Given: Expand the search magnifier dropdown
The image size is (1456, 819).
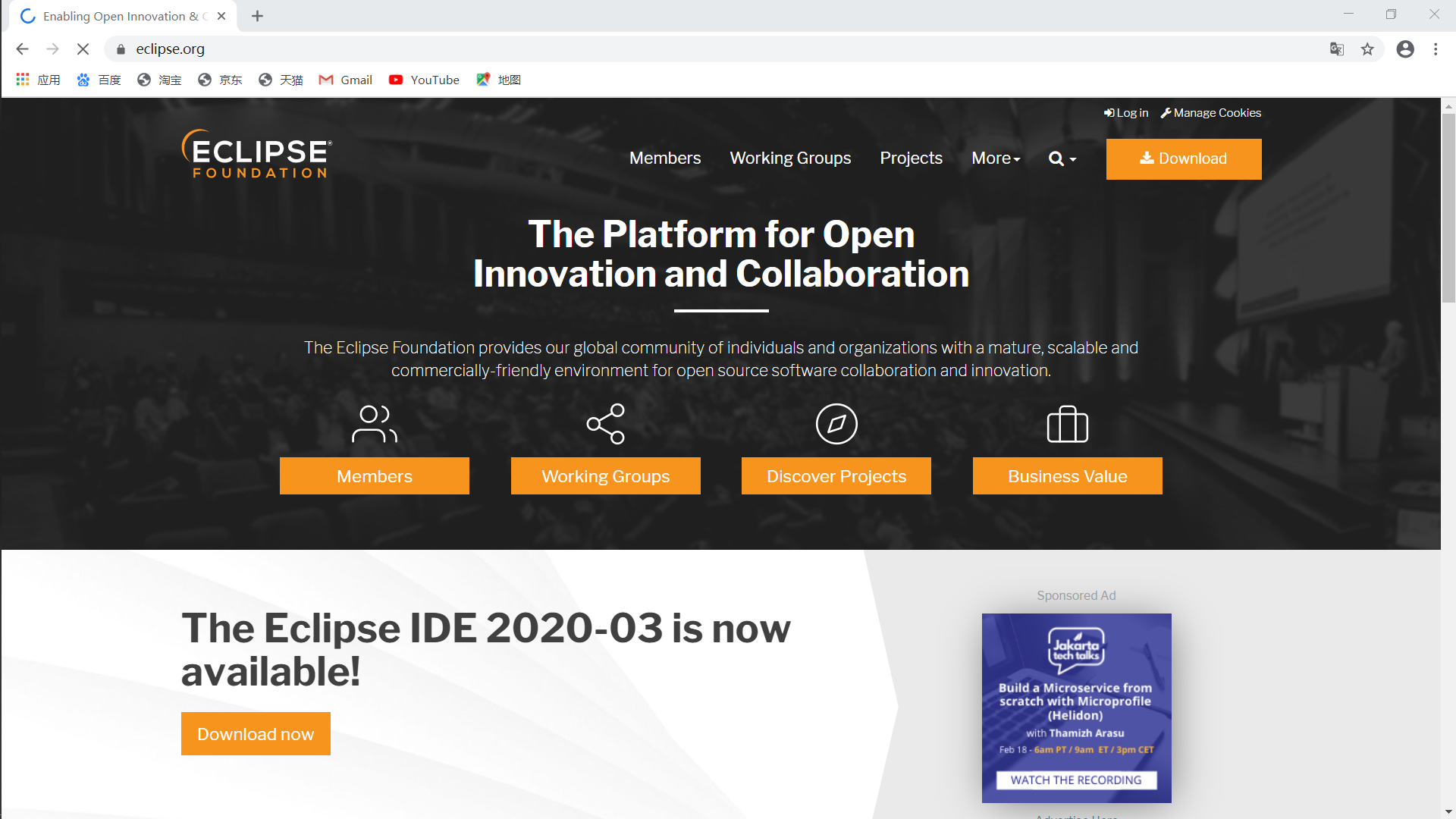Looking at the screenshot, I should (x=1062, y=158).
